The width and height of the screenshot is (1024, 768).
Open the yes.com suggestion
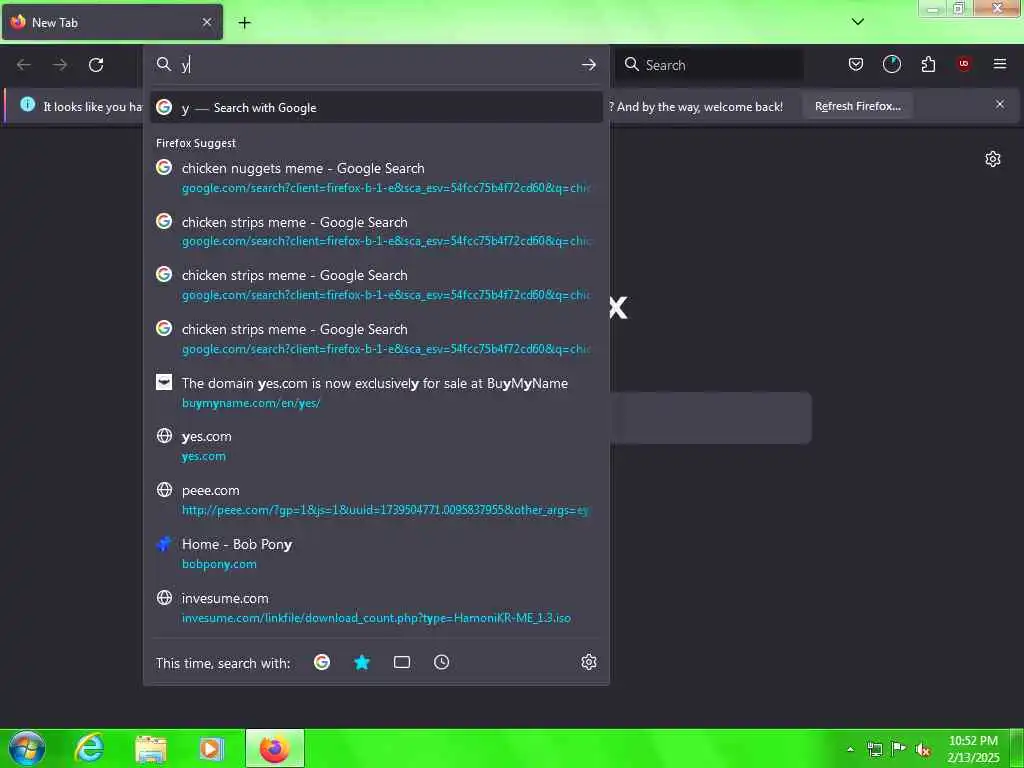point(376,446)
